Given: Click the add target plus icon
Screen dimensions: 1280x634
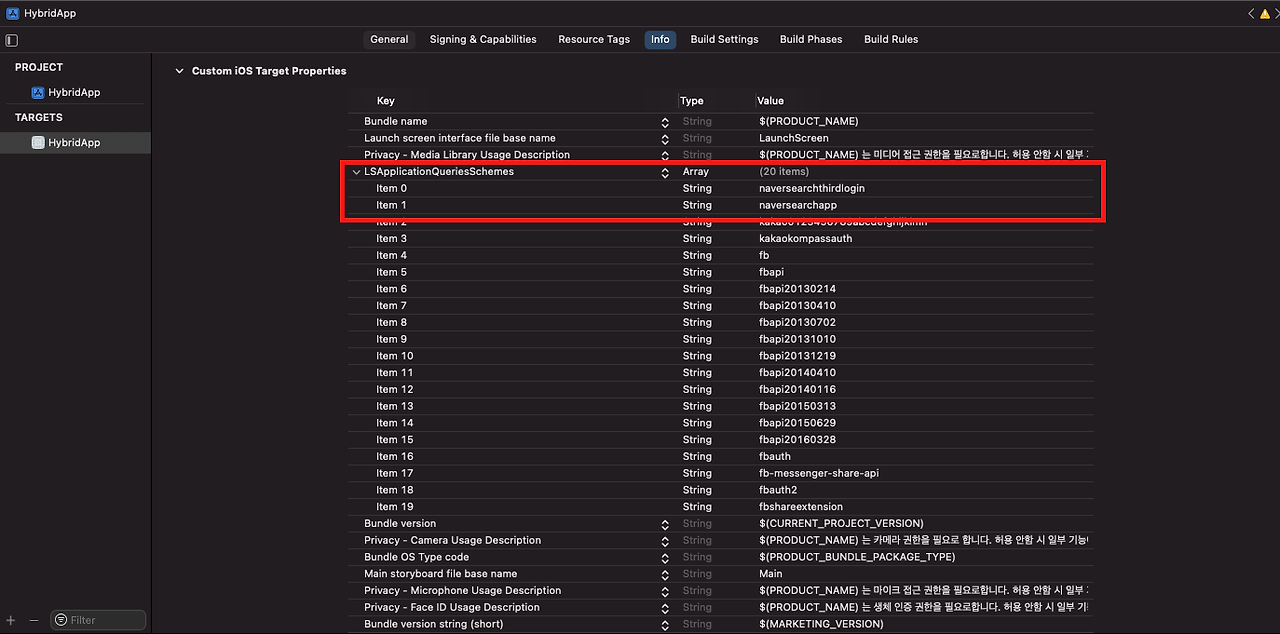Looking at the screenshot, I should click(11, 620).
